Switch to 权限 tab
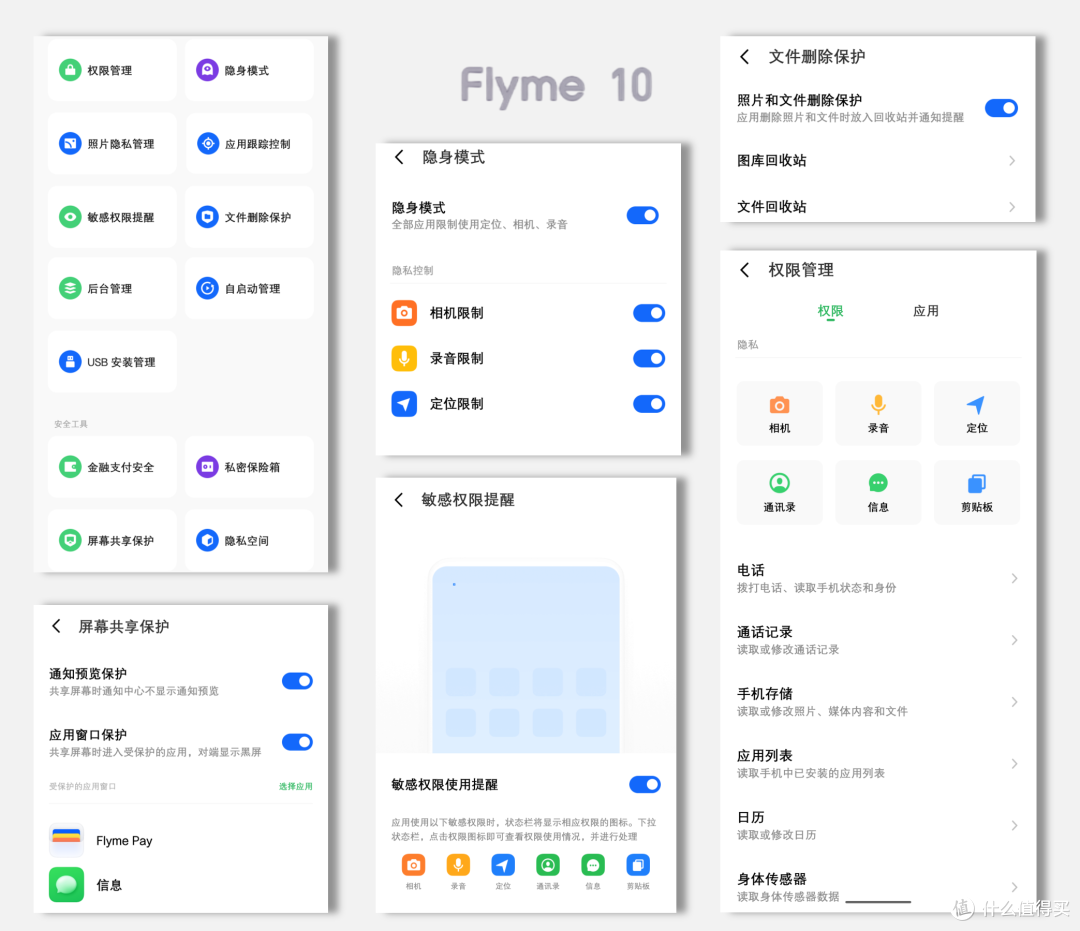1080x931 pixels. click(831, 311)
